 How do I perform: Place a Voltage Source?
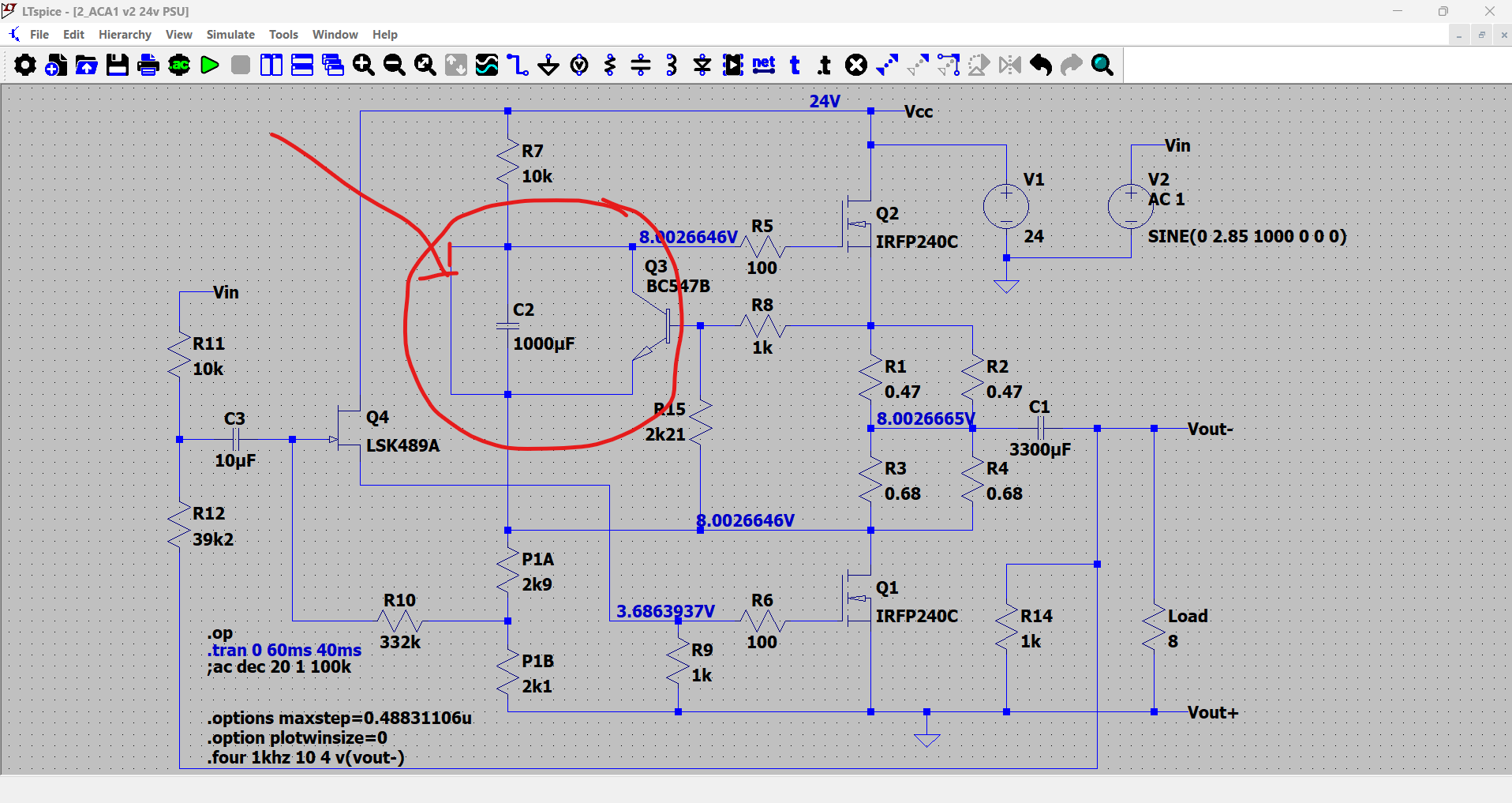coord(579,65)
